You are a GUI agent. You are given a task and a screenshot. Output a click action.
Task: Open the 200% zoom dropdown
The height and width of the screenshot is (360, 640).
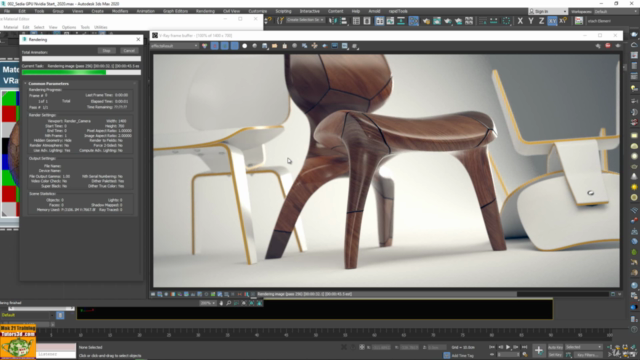[x=207, y=303]
